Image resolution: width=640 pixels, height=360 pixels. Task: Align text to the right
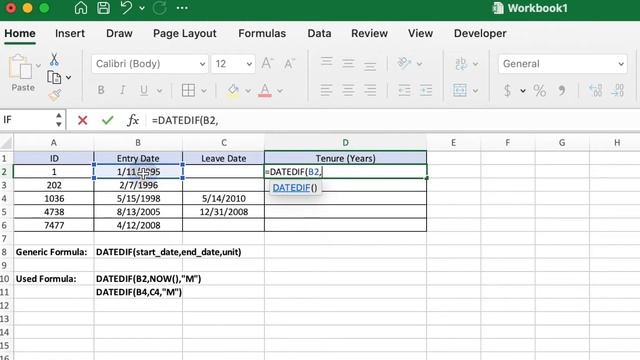click(370, 90)
